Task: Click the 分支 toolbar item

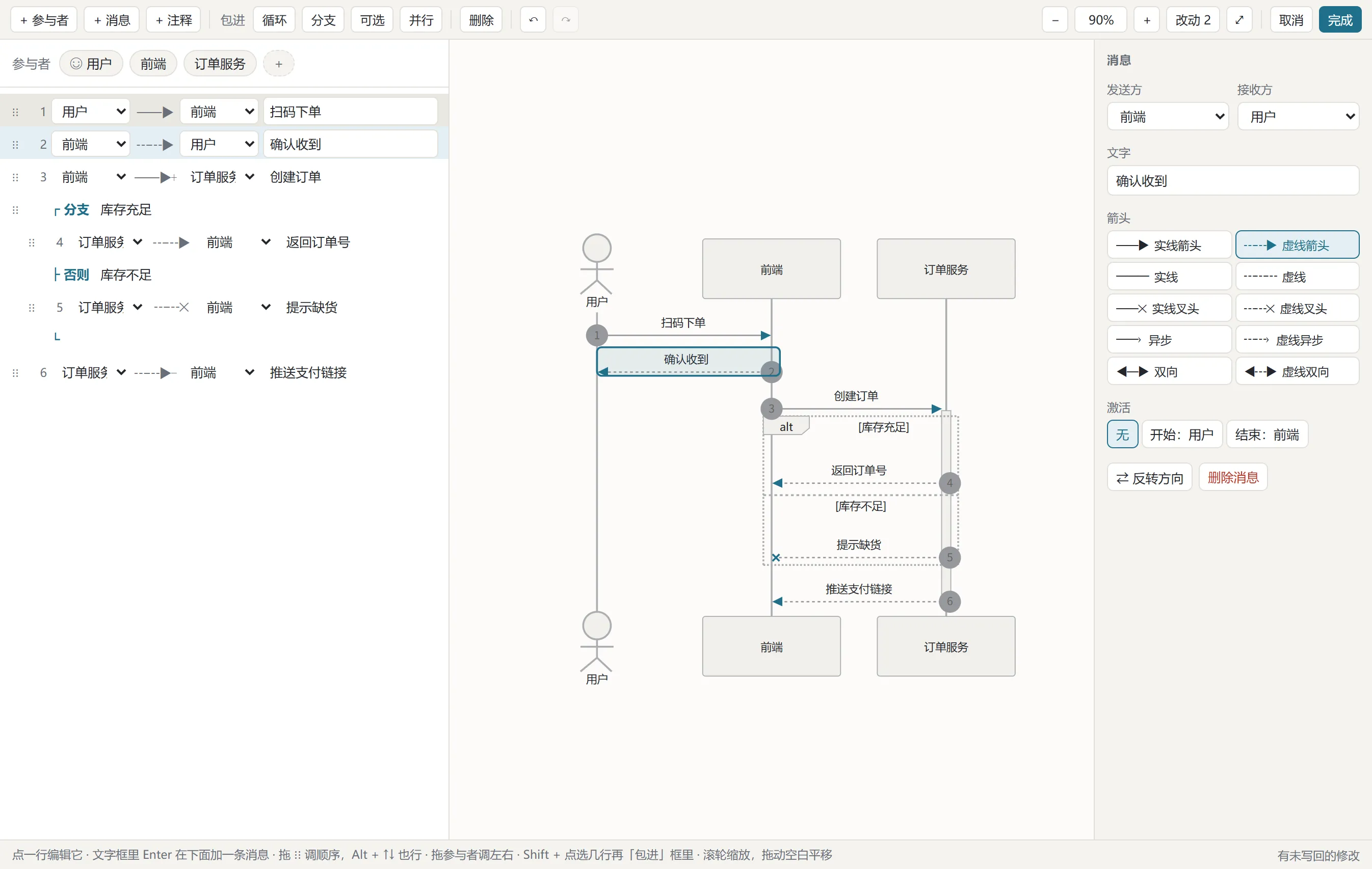Action: (x=323, y=20)
